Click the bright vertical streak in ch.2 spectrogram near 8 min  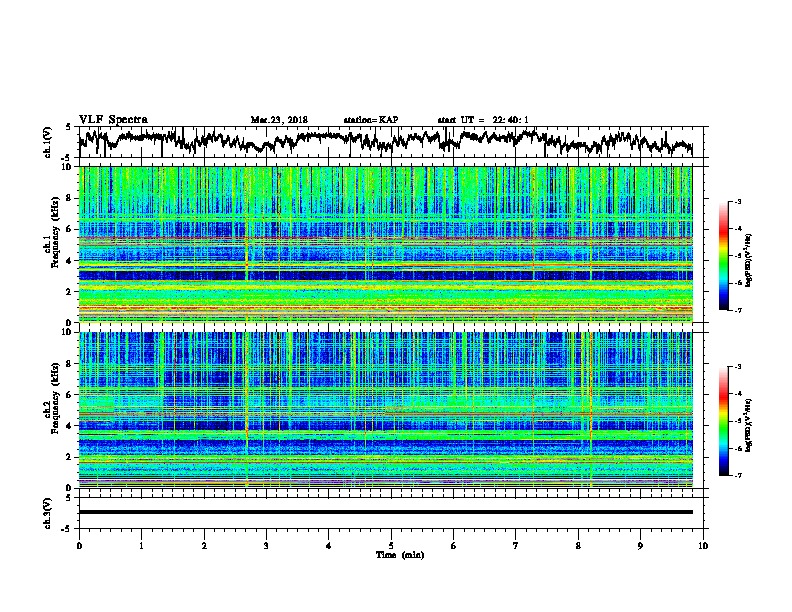(590, 410)
